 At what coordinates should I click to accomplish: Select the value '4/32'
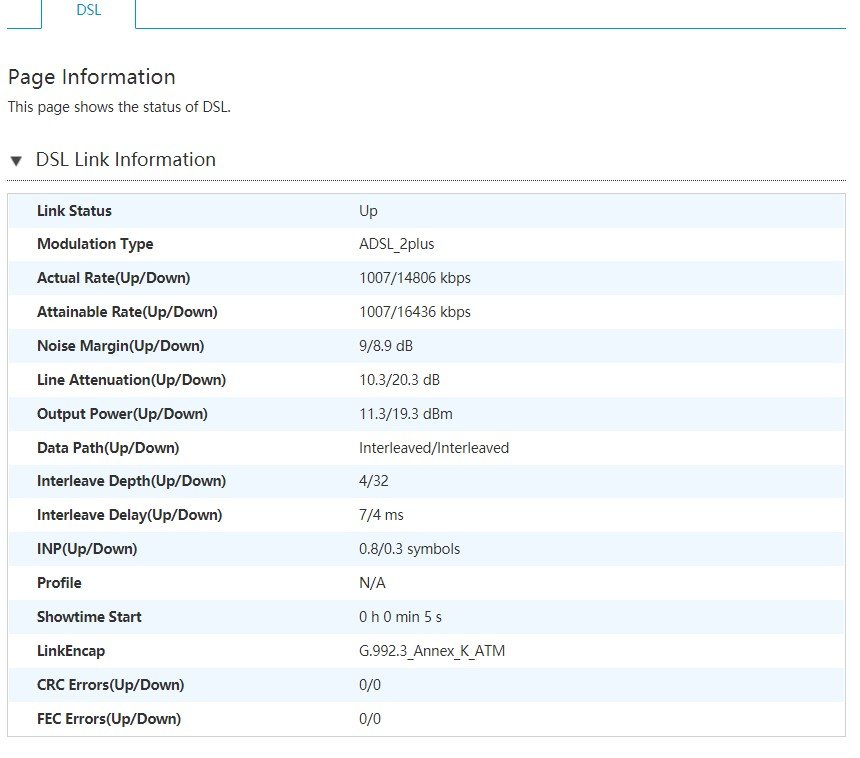click(374, 481)
